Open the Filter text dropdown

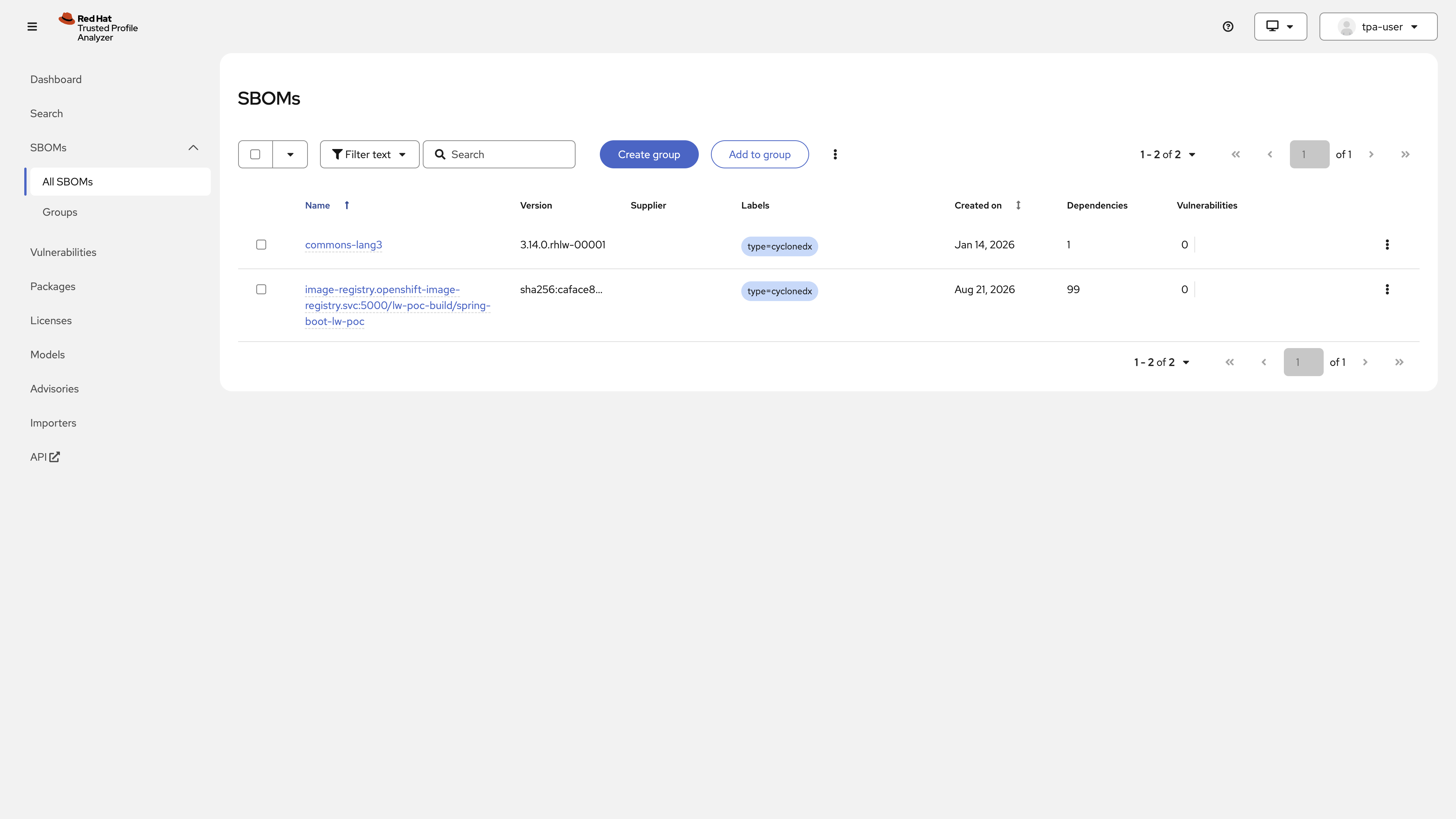pyautogui.click(x=369, y=154)
